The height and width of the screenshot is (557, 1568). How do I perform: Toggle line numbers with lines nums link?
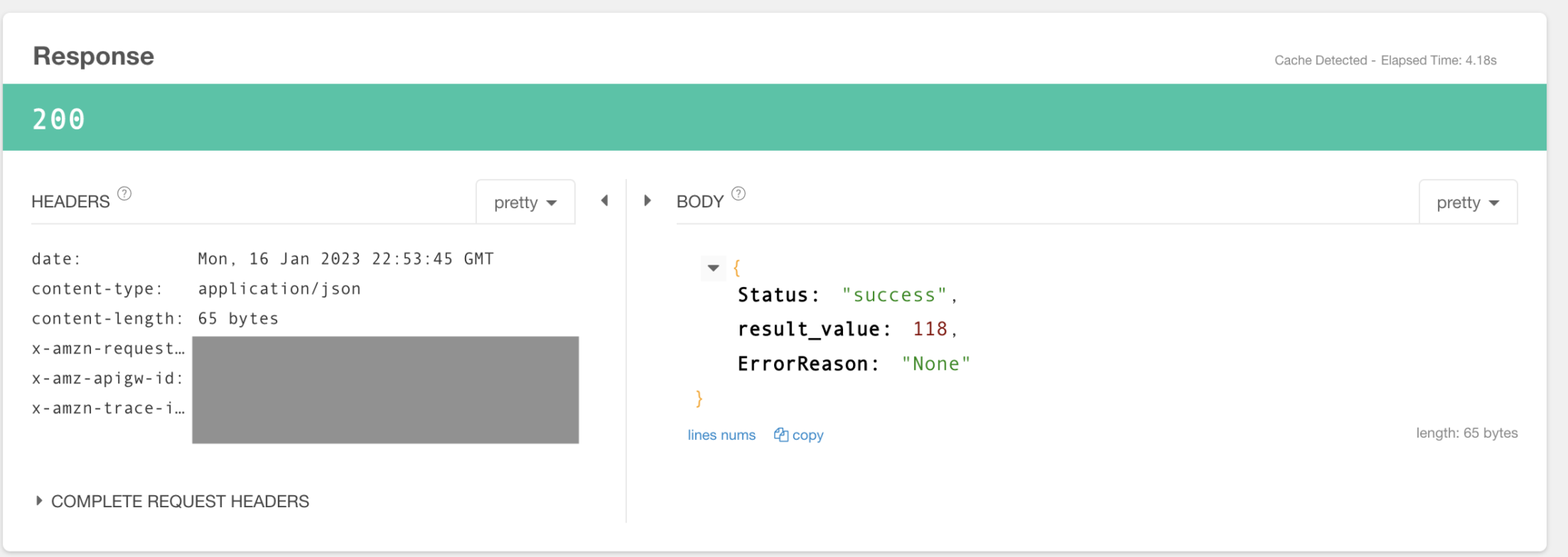(721, 435)
